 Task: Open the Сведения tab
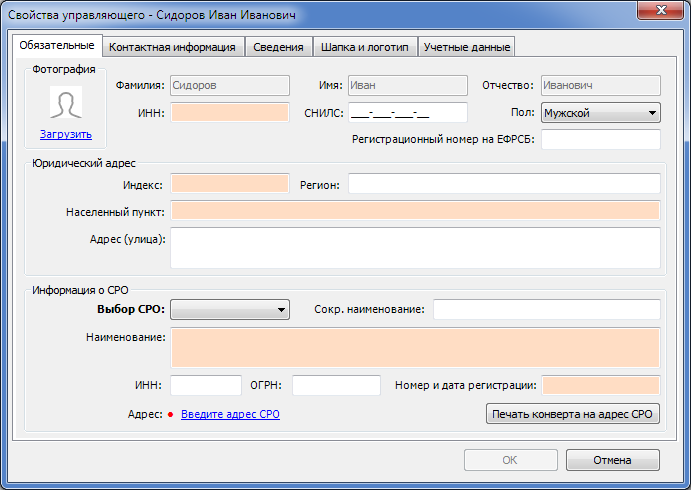(x=279, y=47)
